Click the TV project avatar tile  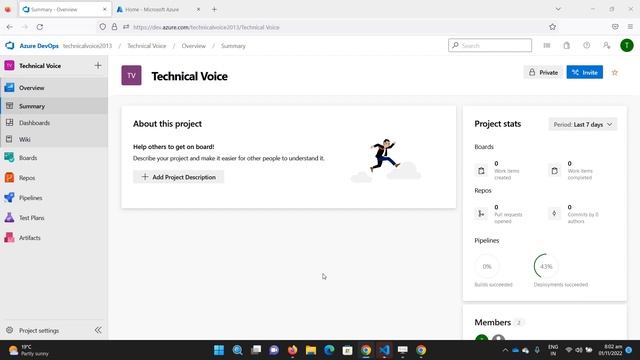pyautogui.click(x=131, y=75)
